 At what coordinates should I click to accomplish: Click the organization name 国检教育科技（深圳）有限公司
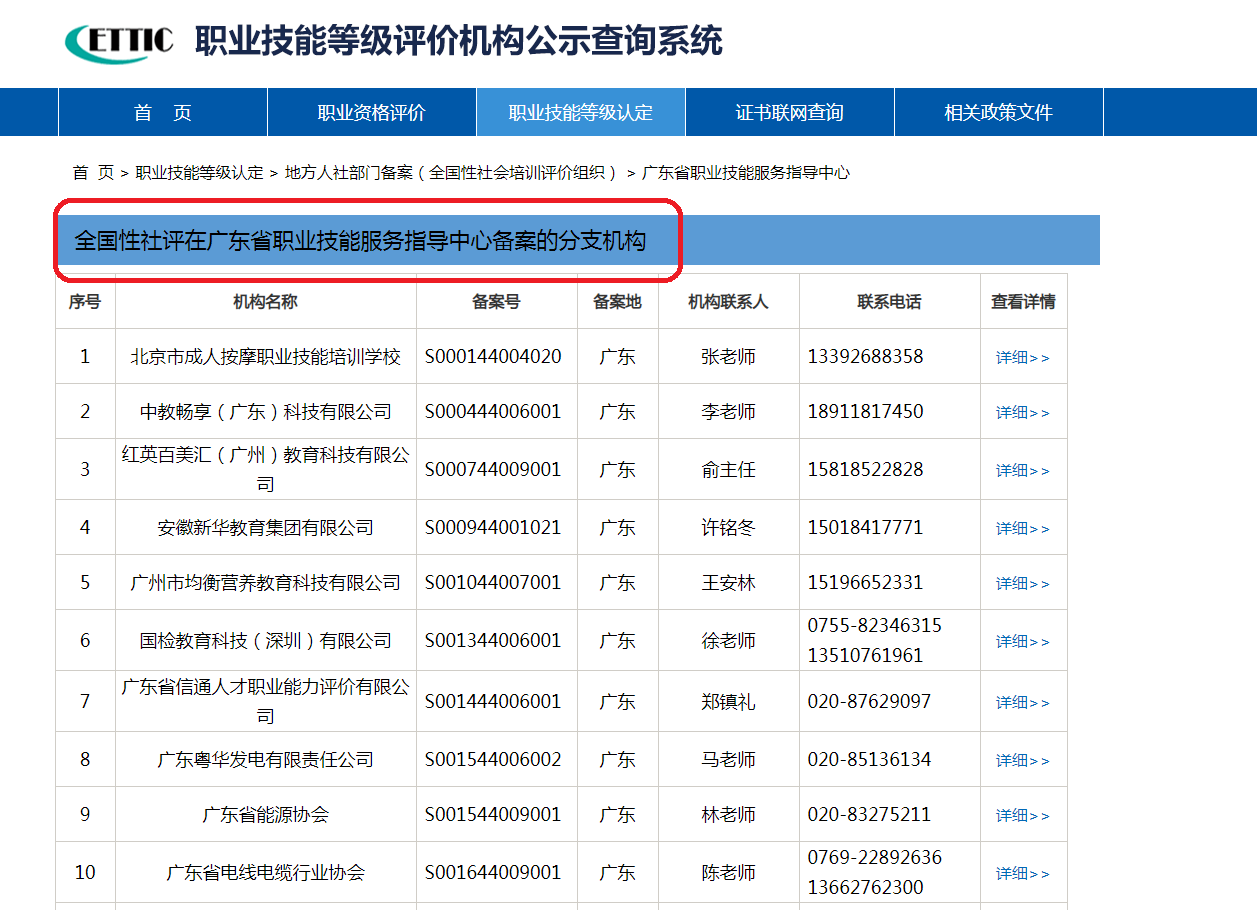266,641
